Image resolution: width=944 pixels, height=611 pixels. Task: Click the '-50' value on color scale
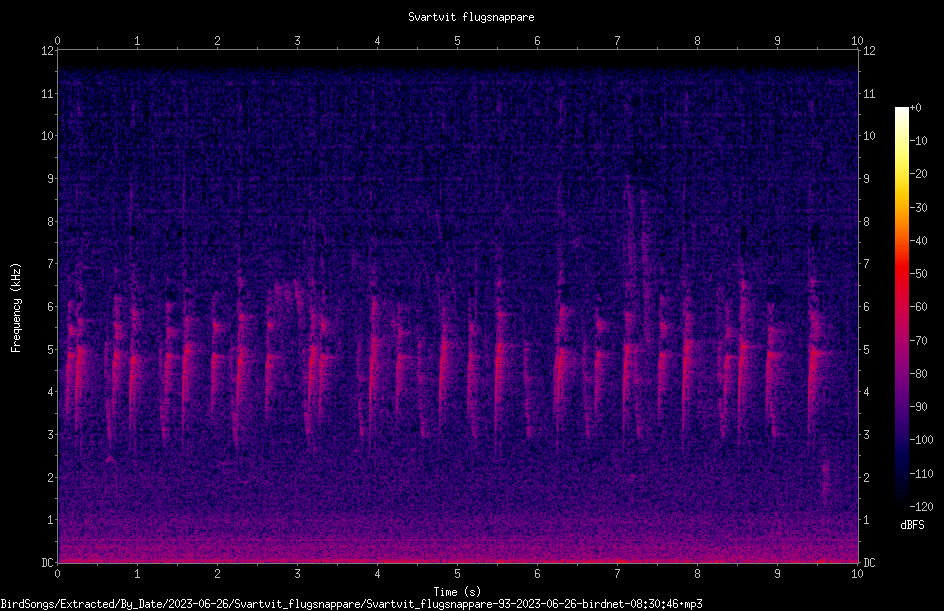tap(918, 273)
